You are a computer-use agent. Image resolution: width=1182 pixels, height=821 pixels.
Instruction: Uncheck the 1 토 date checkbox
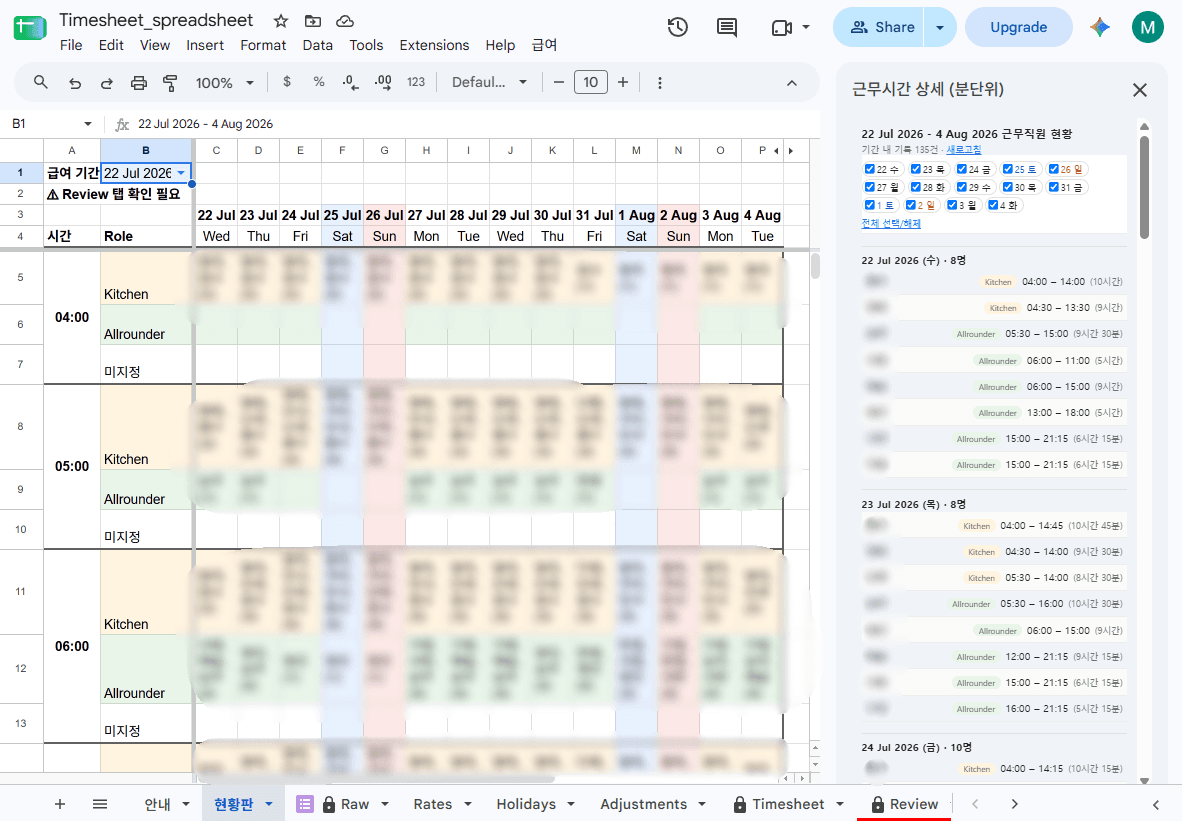click(x=869, y=205)
